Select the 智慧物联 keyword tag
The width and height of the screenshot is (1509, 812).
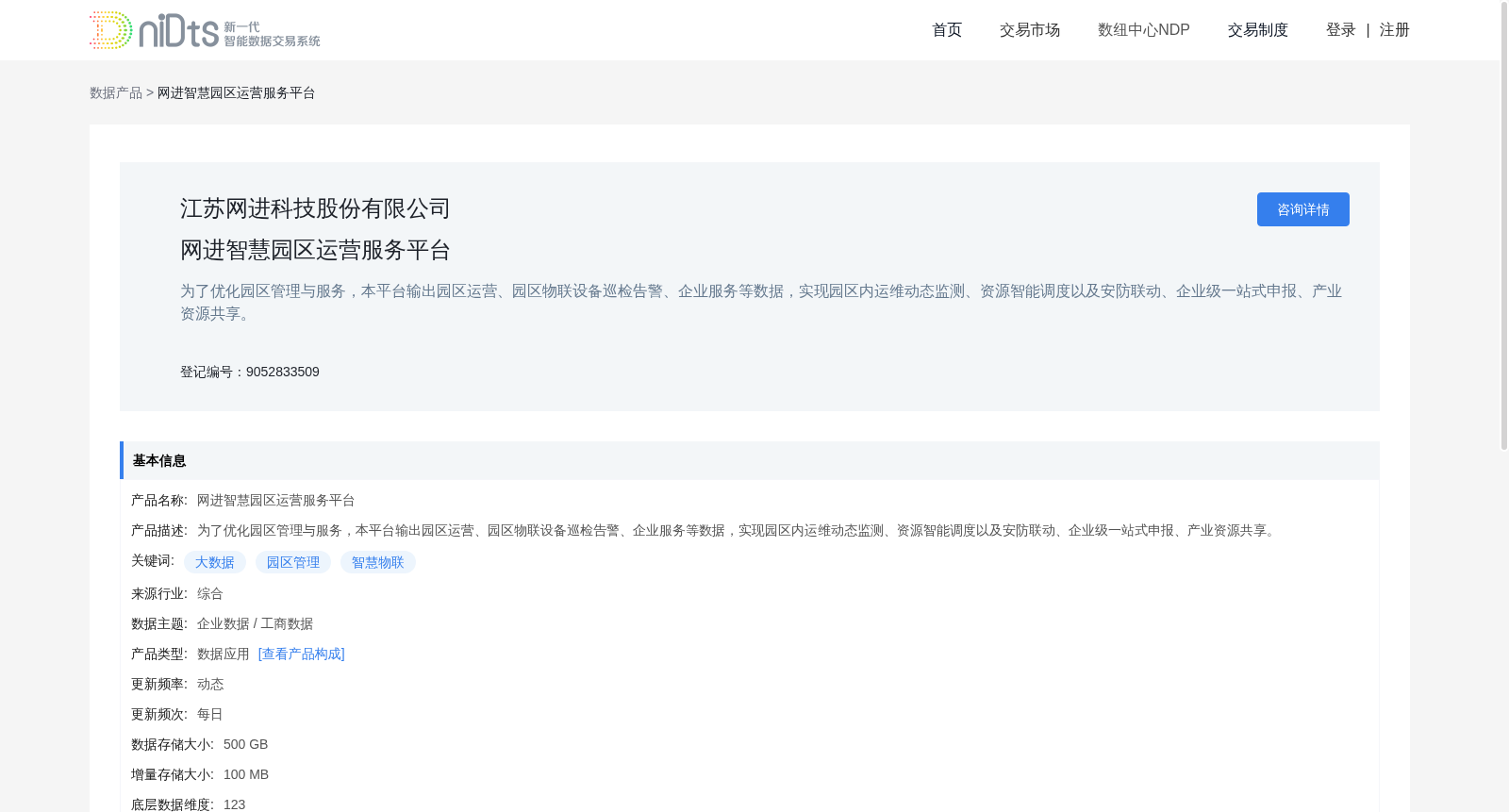pyautogui.click(x=378, y=562)
